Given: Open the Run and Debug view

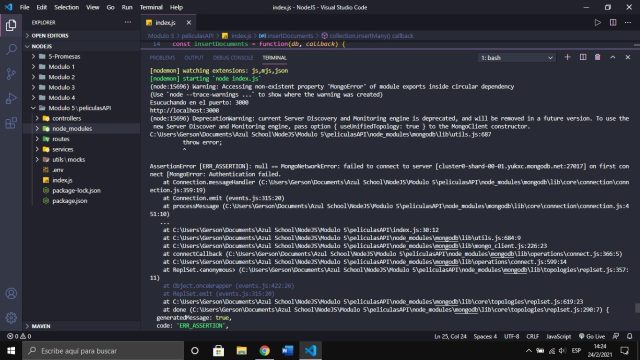Looking at the screenshot, I should coord(11,98).
